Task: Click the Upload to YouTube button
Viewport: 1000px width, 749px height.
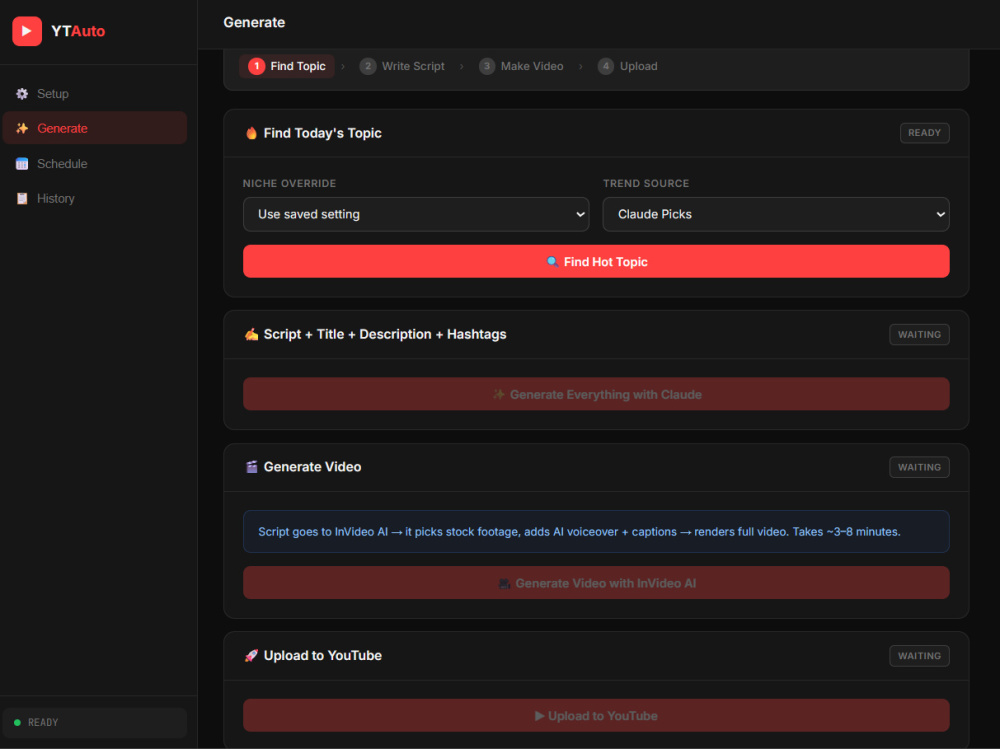Action: click(596, 716)
